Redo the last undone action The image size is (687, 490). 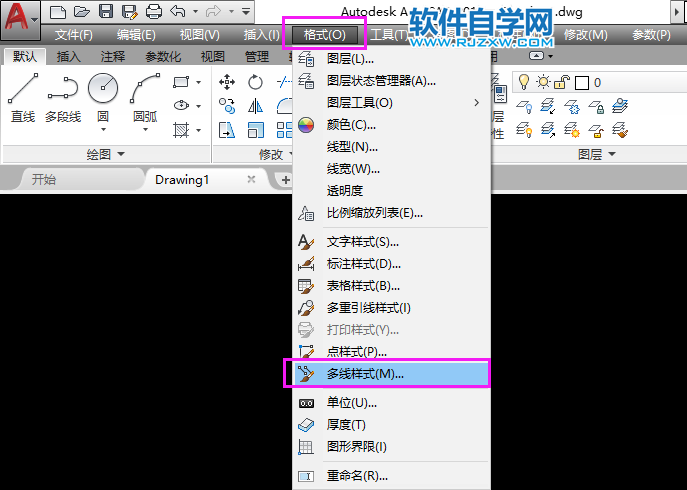click(x=213, y=11)
